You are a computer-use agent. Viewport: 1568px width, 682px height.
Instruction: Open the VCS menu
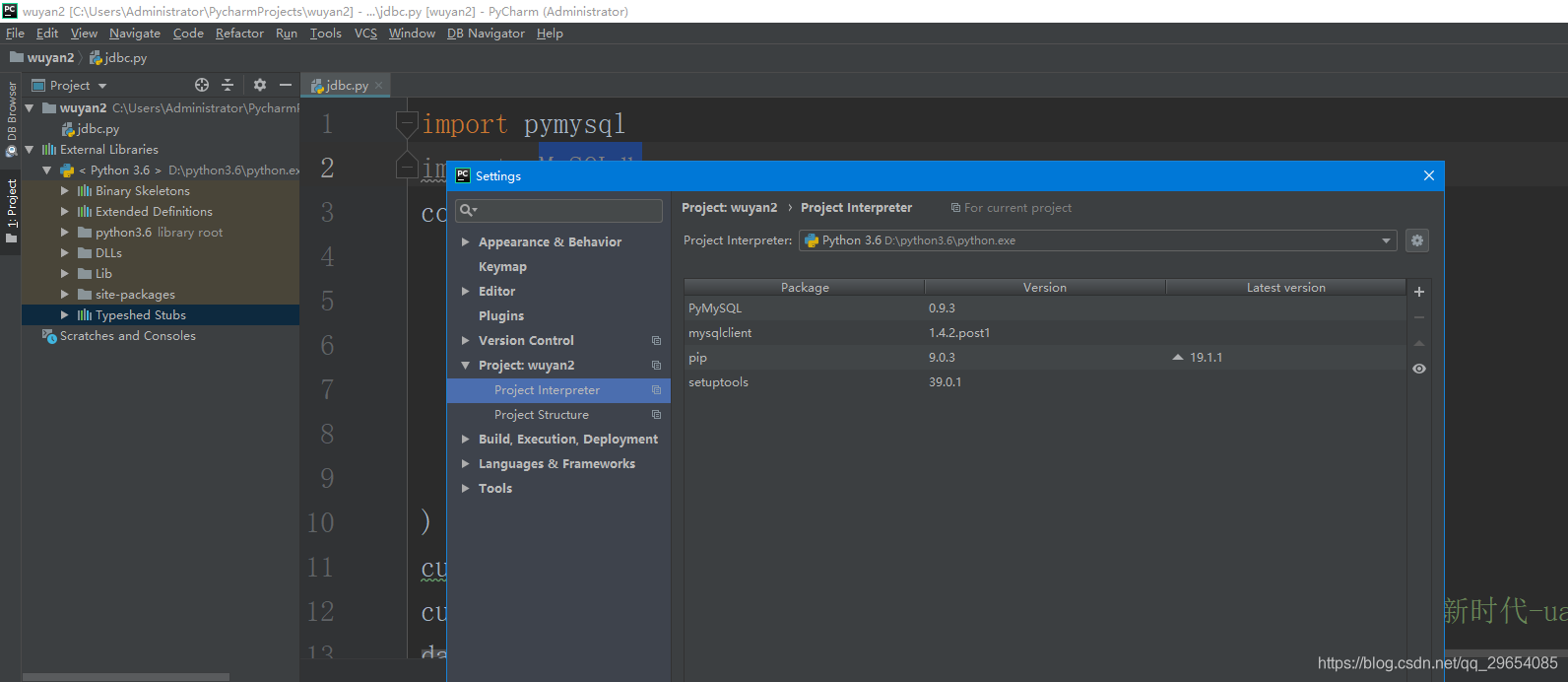[x=365, y=34]
